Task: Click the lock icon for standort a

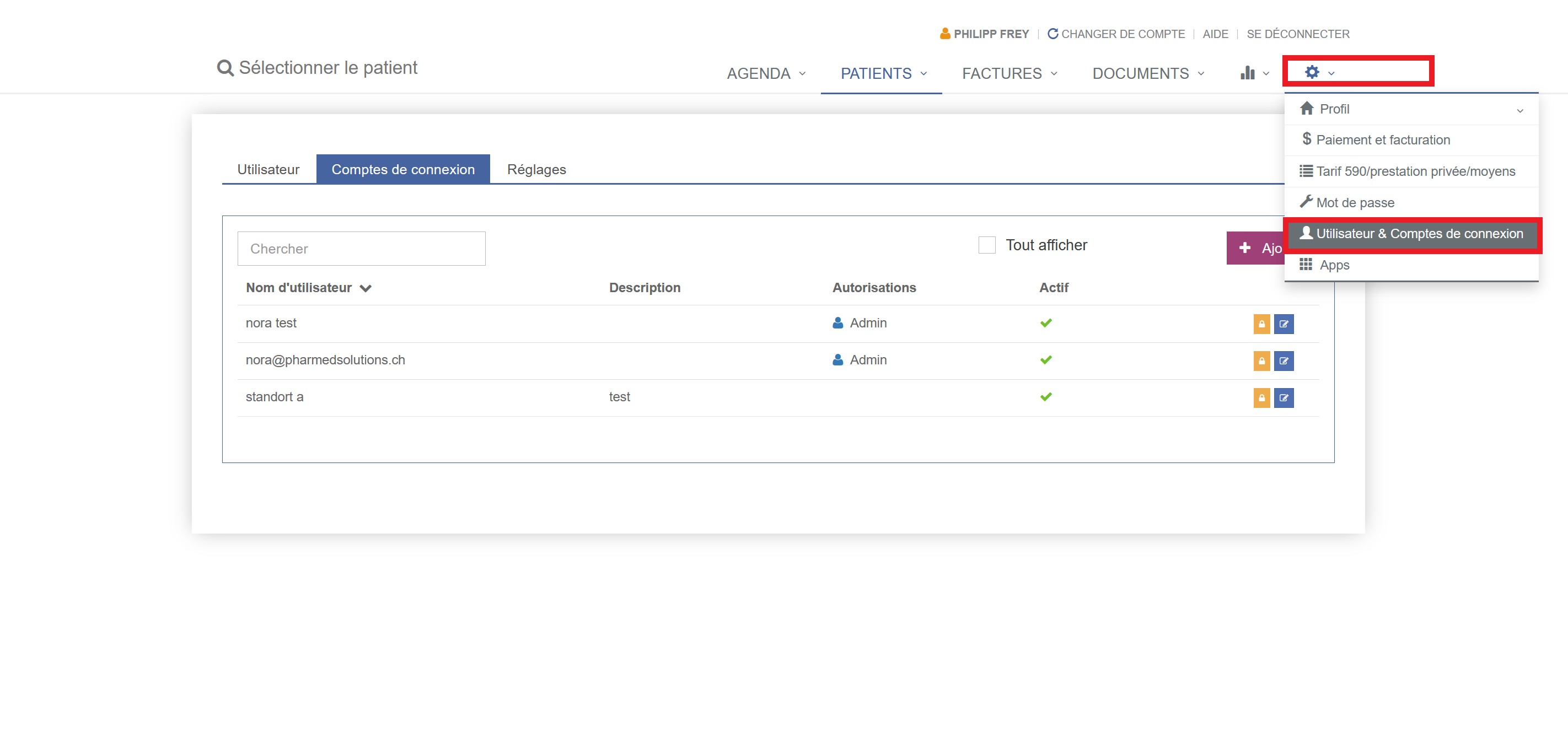Action: click(x=1261, y=398)
